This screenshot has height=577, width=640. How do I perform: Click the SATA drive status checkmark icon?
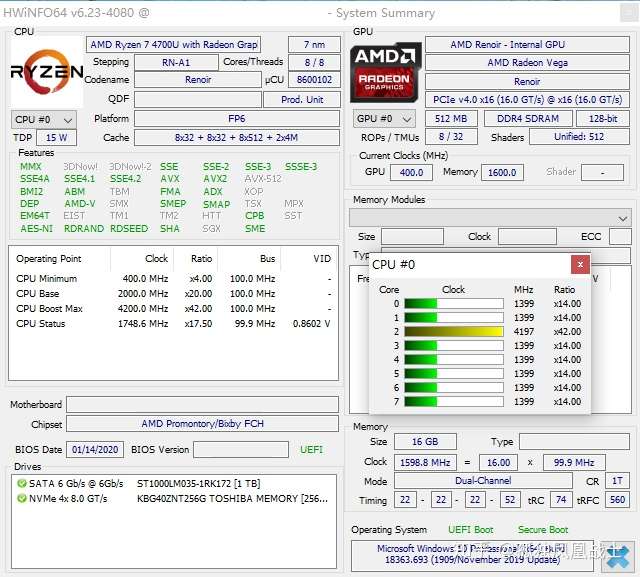(x=22, y=484)
